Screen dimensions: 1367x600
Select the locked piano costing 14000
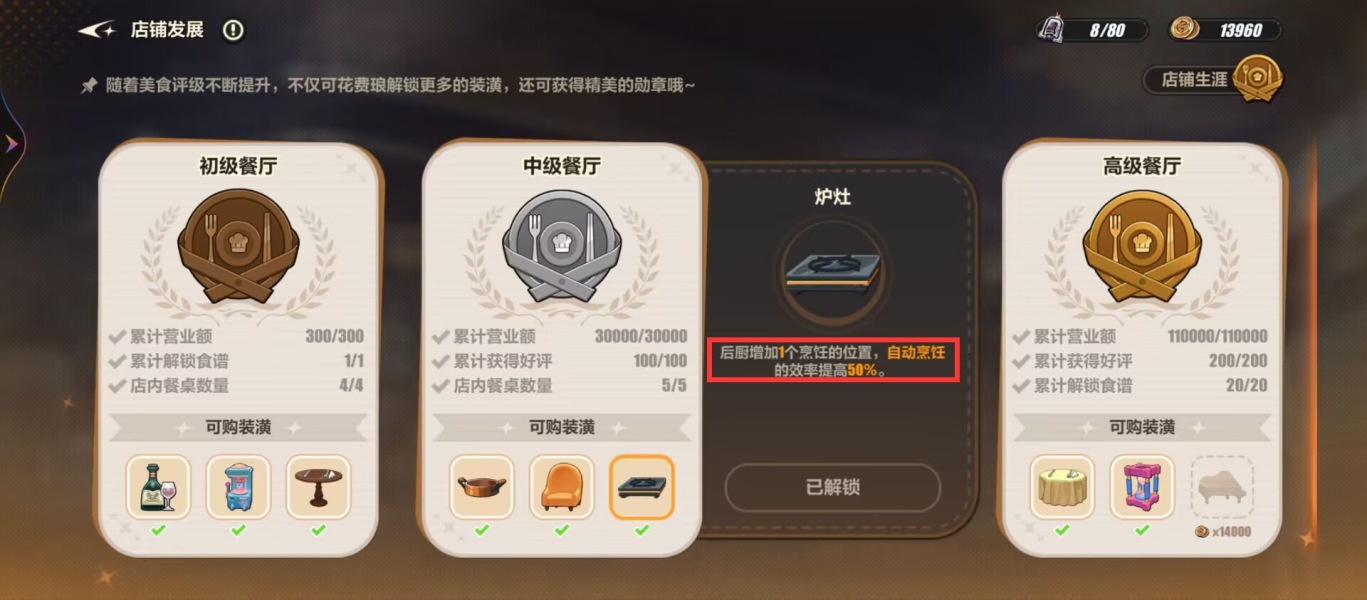[1222, 487]
